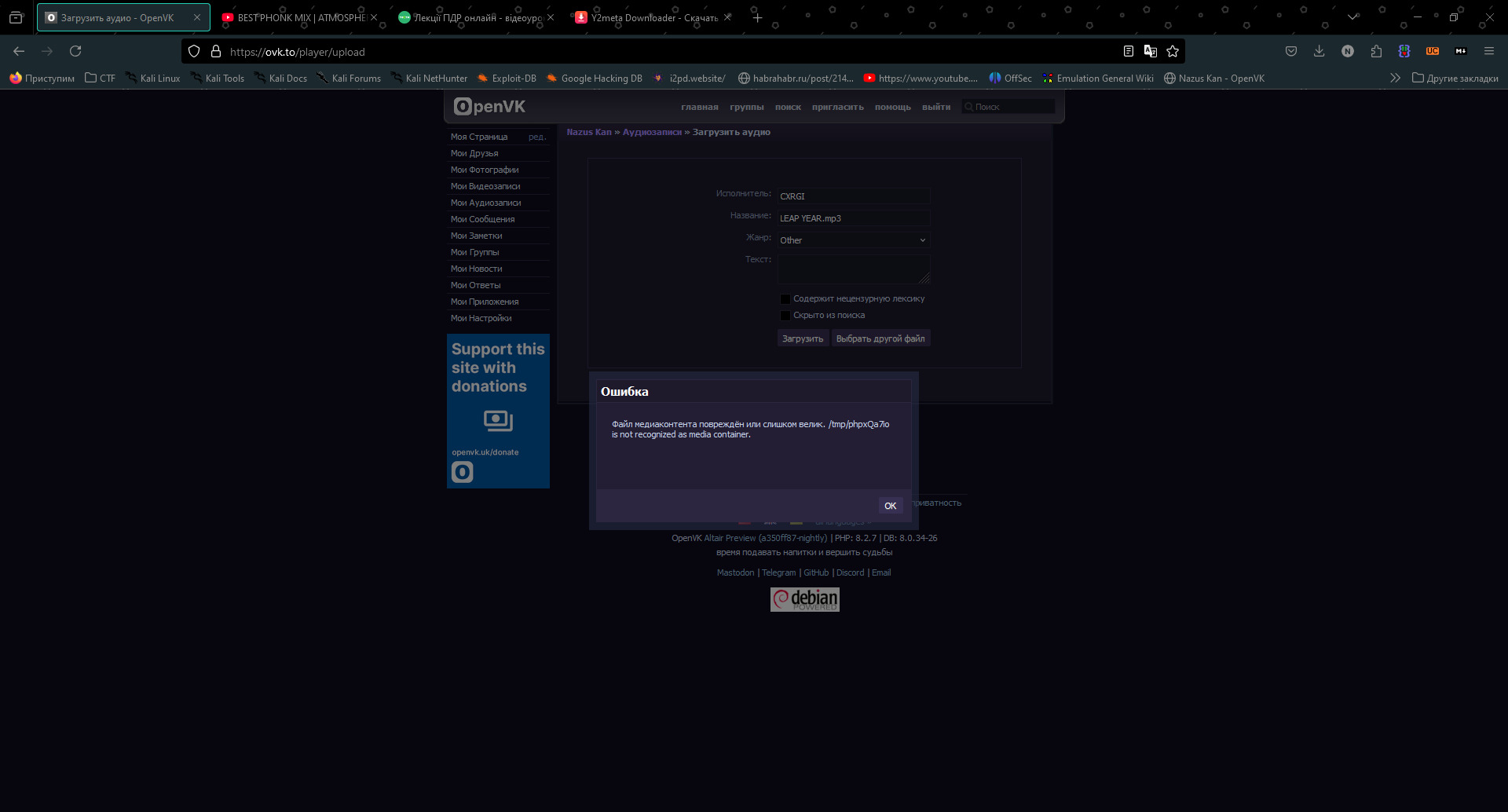The width and height of the screenshot is (1508, 812).
Task: Click the round N account icon
Action: pos(1348,51)
